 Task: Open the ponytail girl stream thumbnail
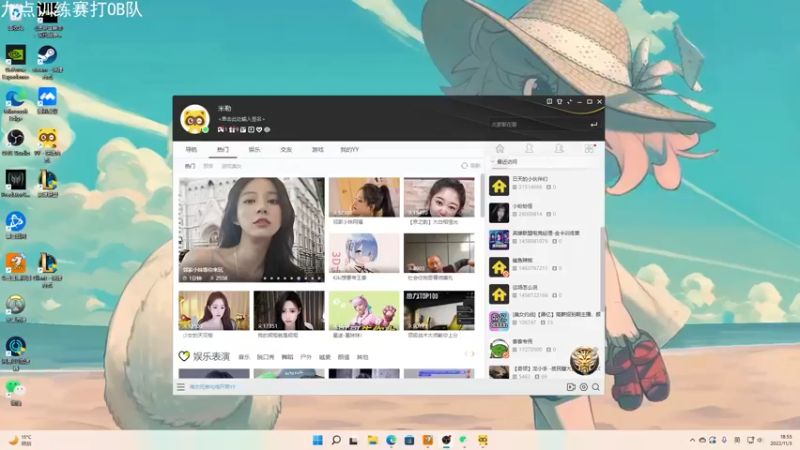click(364, 197)
